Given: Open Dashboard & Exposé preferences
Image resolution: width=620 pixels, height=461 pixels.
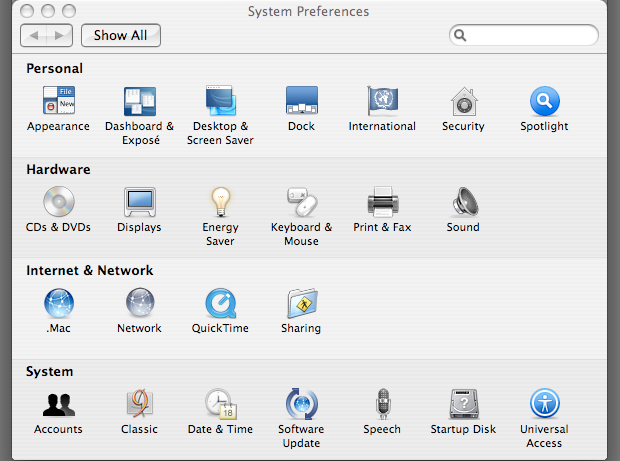Looking at the screenshot, I should click(140, 101).
